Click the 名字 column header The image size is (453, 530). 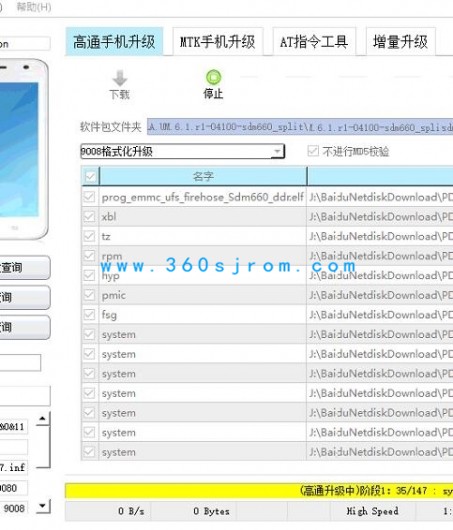tap(203, 176)
